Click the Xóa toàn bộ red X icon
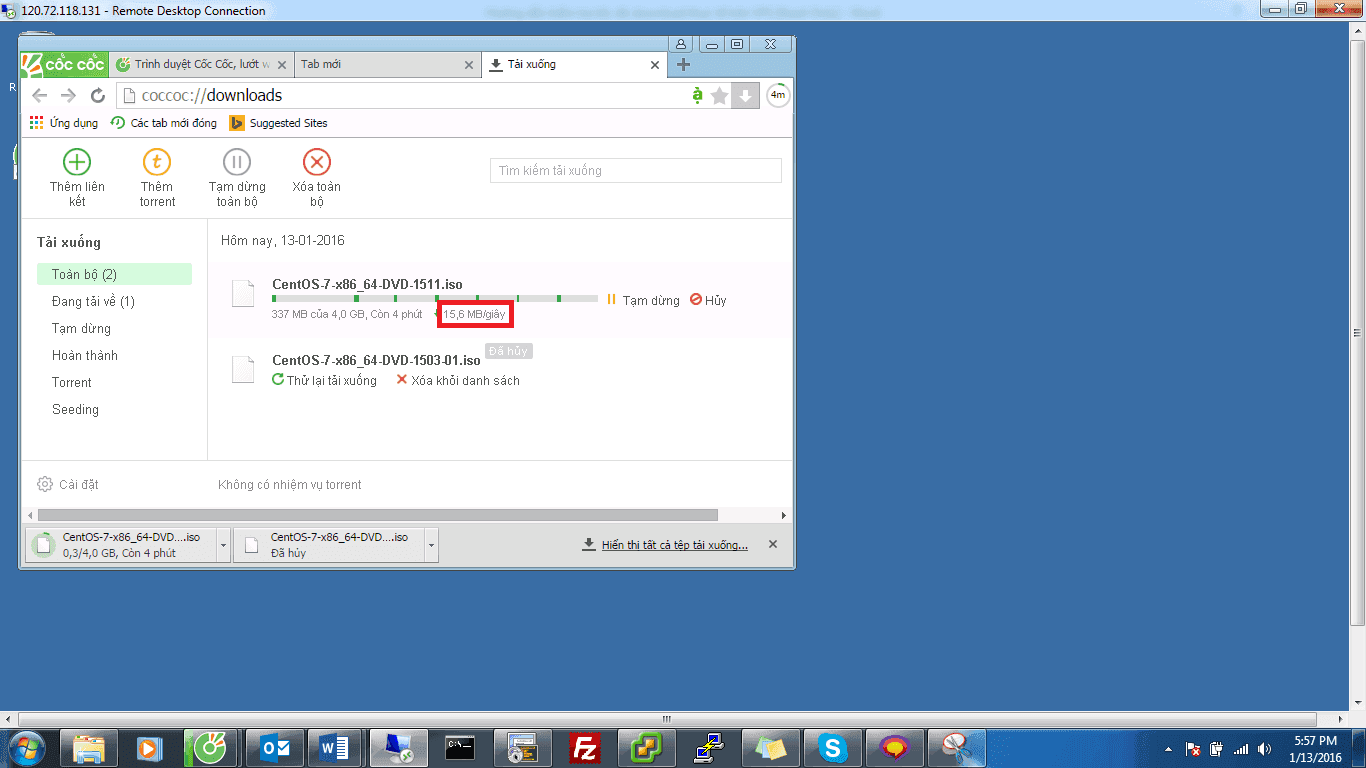1366x768 pixels. click(x=317, y=161)
